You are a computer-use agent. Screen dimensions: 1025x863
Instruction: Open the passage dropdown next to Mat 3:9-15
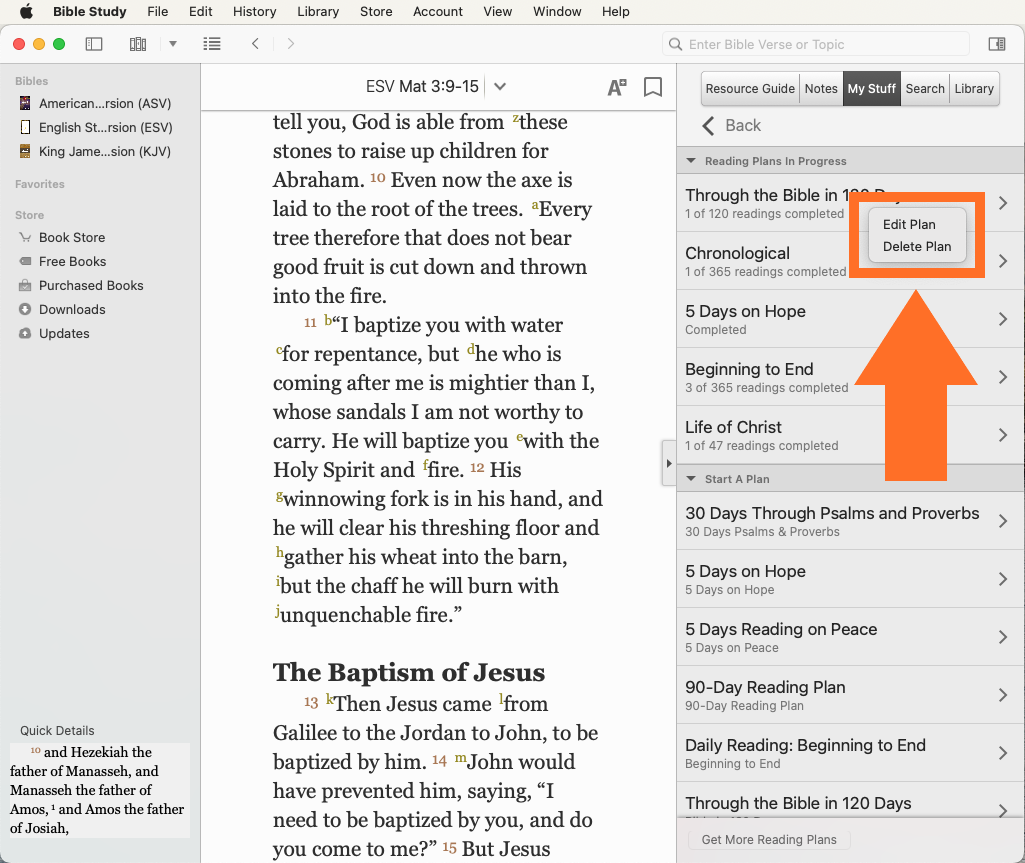[500, 87]
